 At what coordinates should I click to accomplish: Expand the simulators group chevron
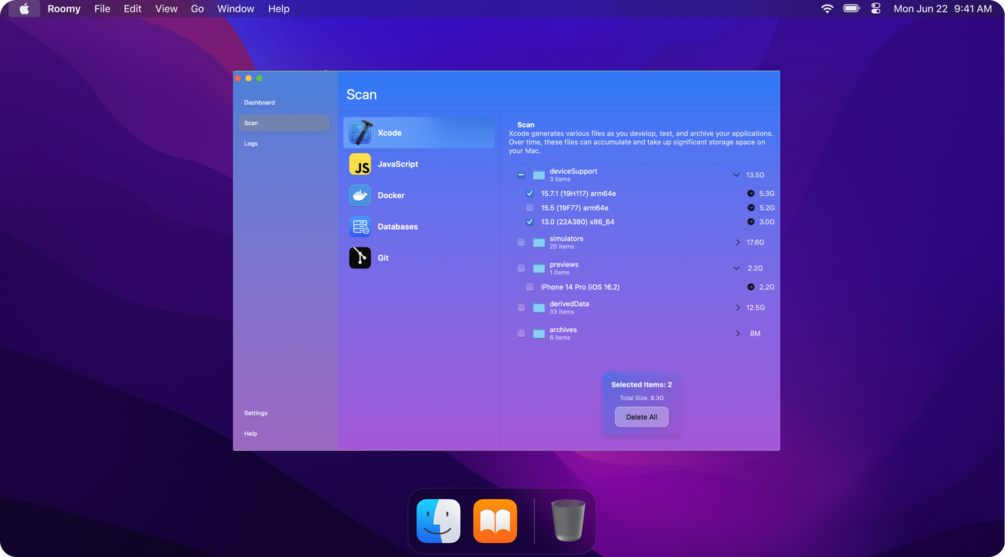(x=738, y=242)
